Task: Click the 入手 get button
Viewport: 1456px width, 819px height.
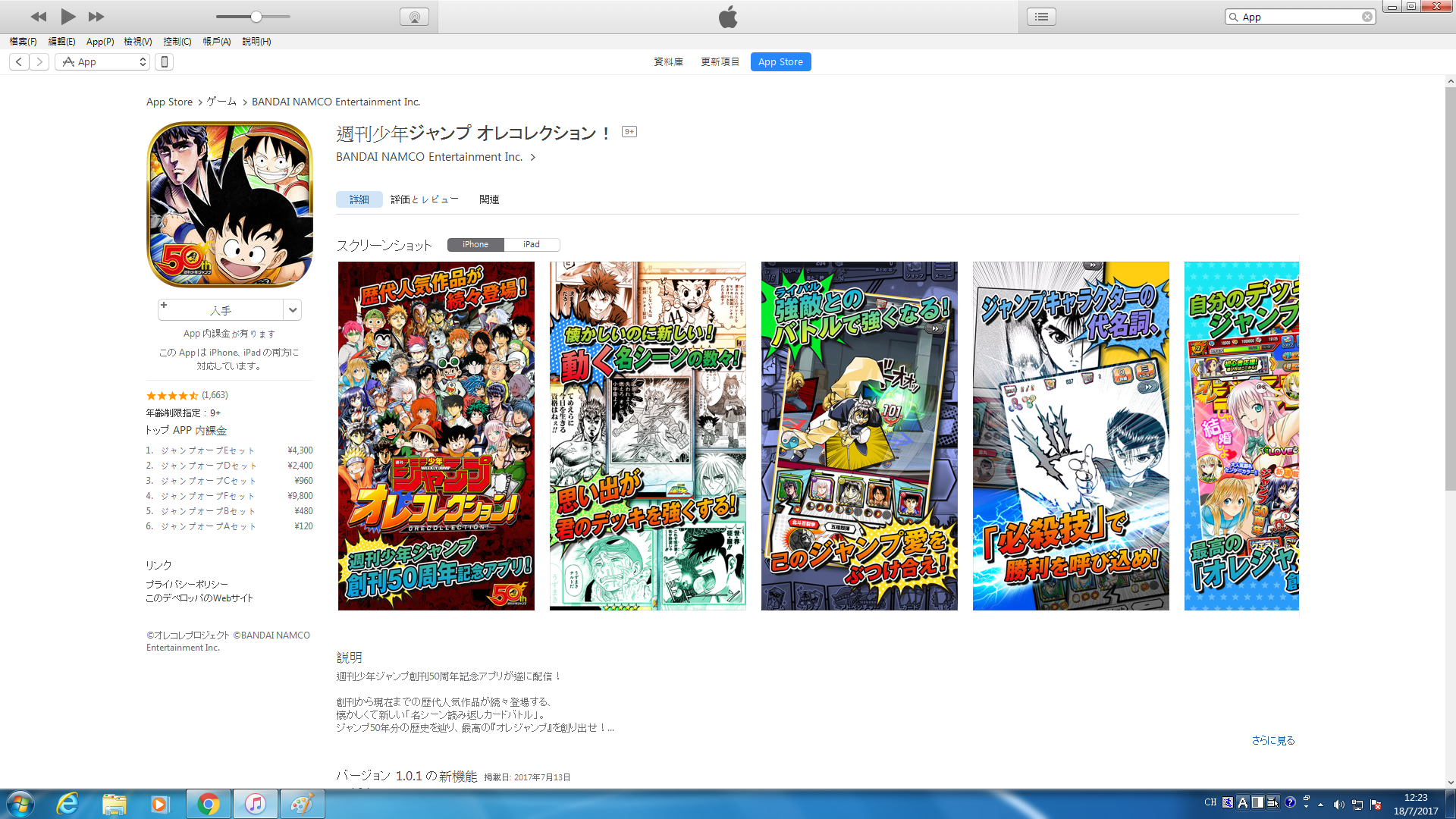Action: [221, 310]
